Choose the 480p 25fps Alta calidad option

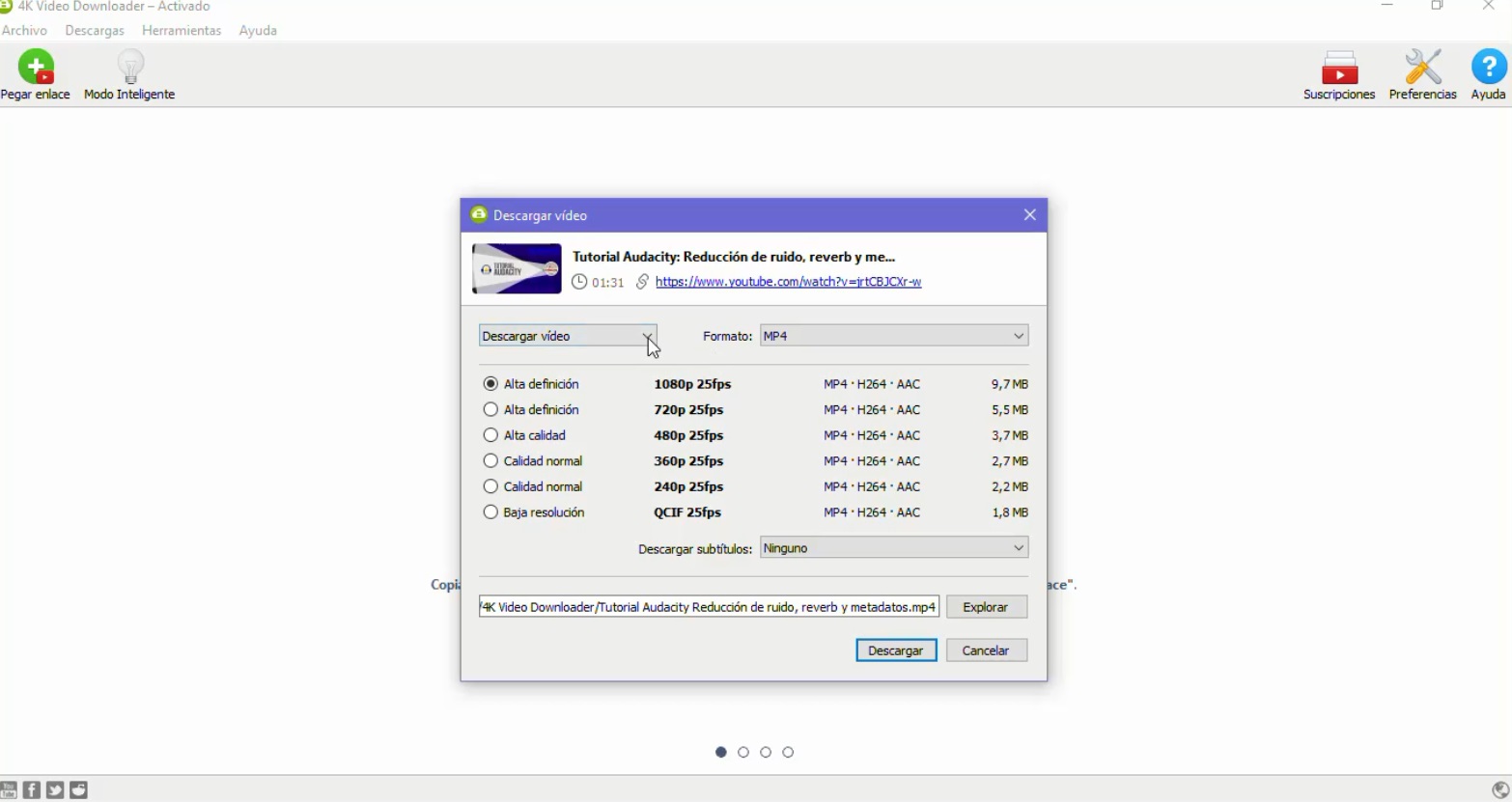490,435
